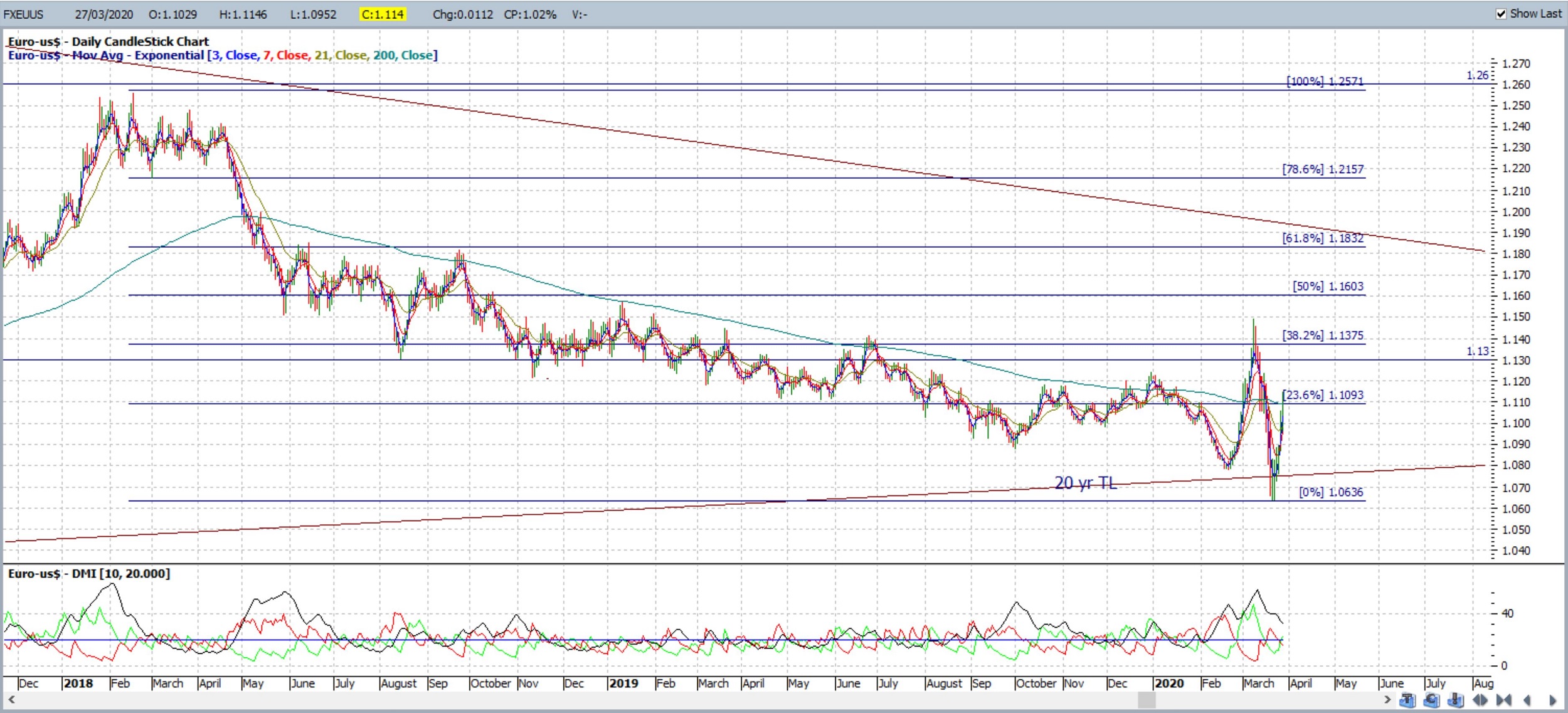Viewport: 1568px width, 713px height.
Task: Click the 2018 year label on time axis
Action: coord(78,683)
